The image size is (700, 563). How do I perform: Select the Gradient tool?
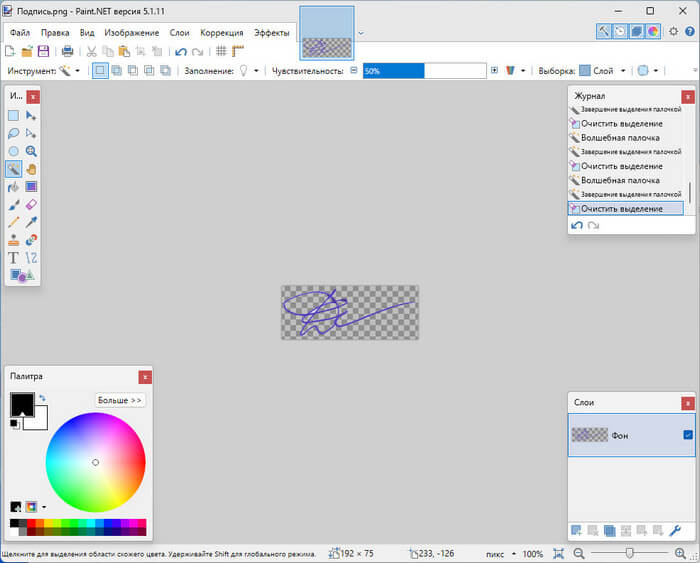[31, 187]
